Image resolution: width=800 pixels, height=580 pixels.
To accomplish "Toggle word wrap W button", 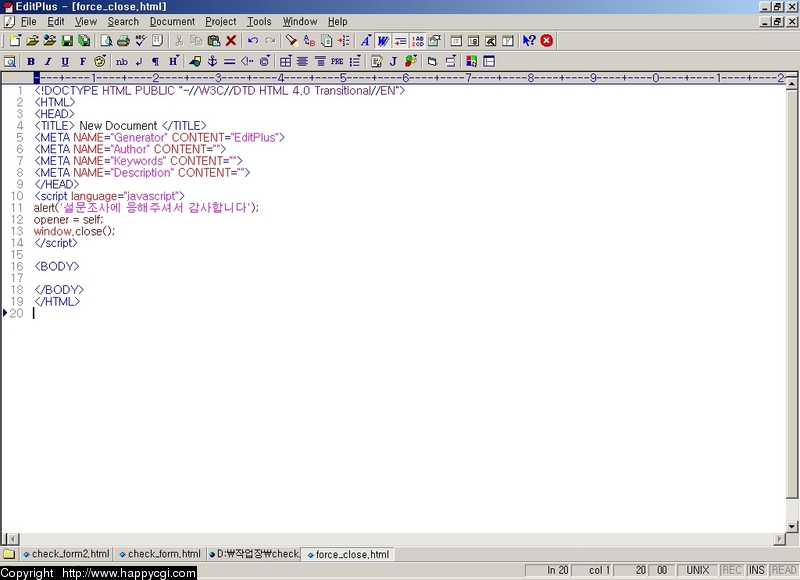I will coord(383,41).
